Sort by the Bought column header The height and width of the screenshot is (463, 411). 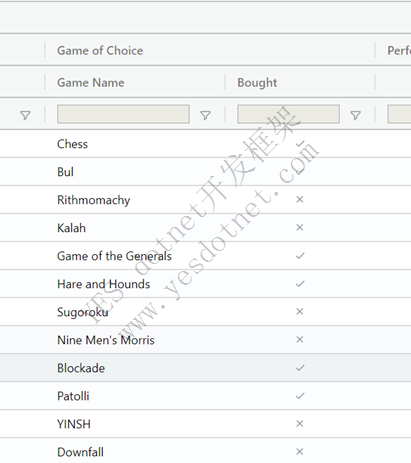click(x=257, y=82)
